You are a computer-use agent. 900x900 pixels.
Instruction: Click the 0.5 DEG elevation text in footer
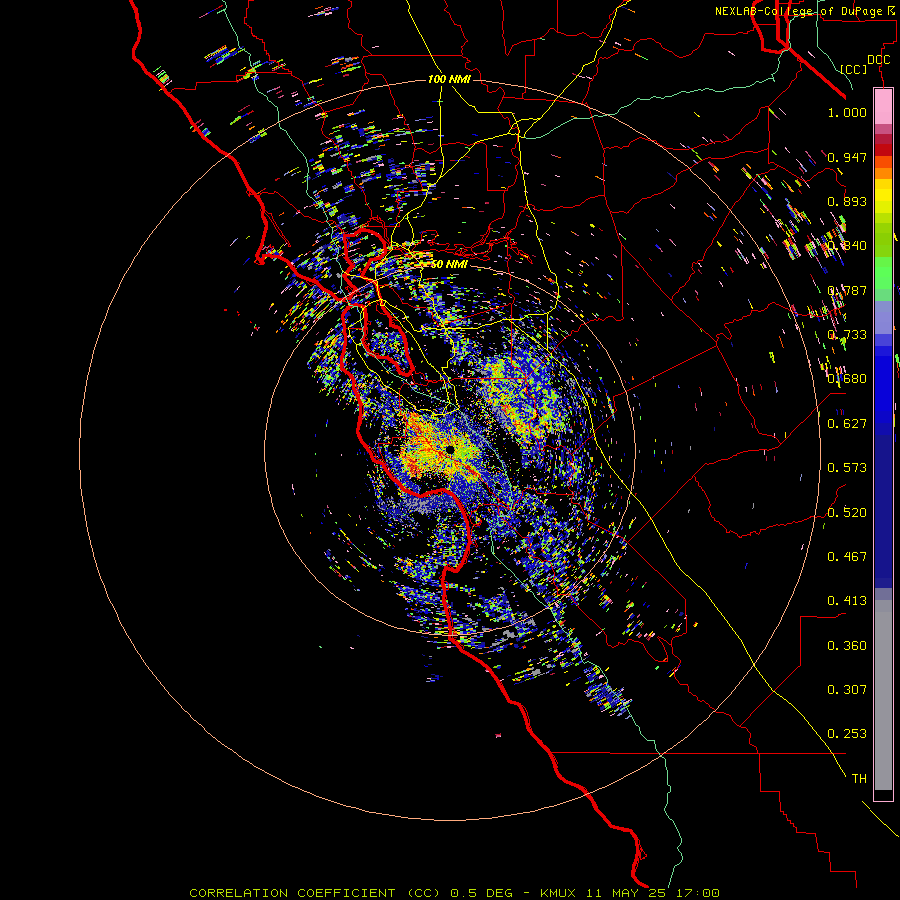pyautogui.click(x=483, y=893)
